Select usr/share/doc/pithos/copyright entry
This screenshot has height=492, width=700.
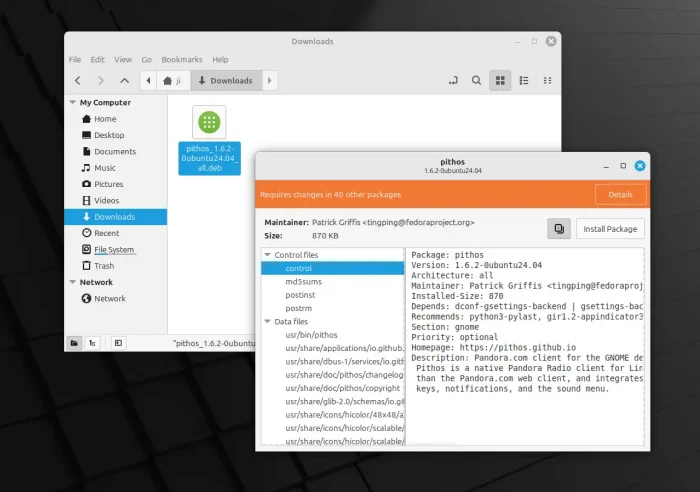(x=333, y=388)
